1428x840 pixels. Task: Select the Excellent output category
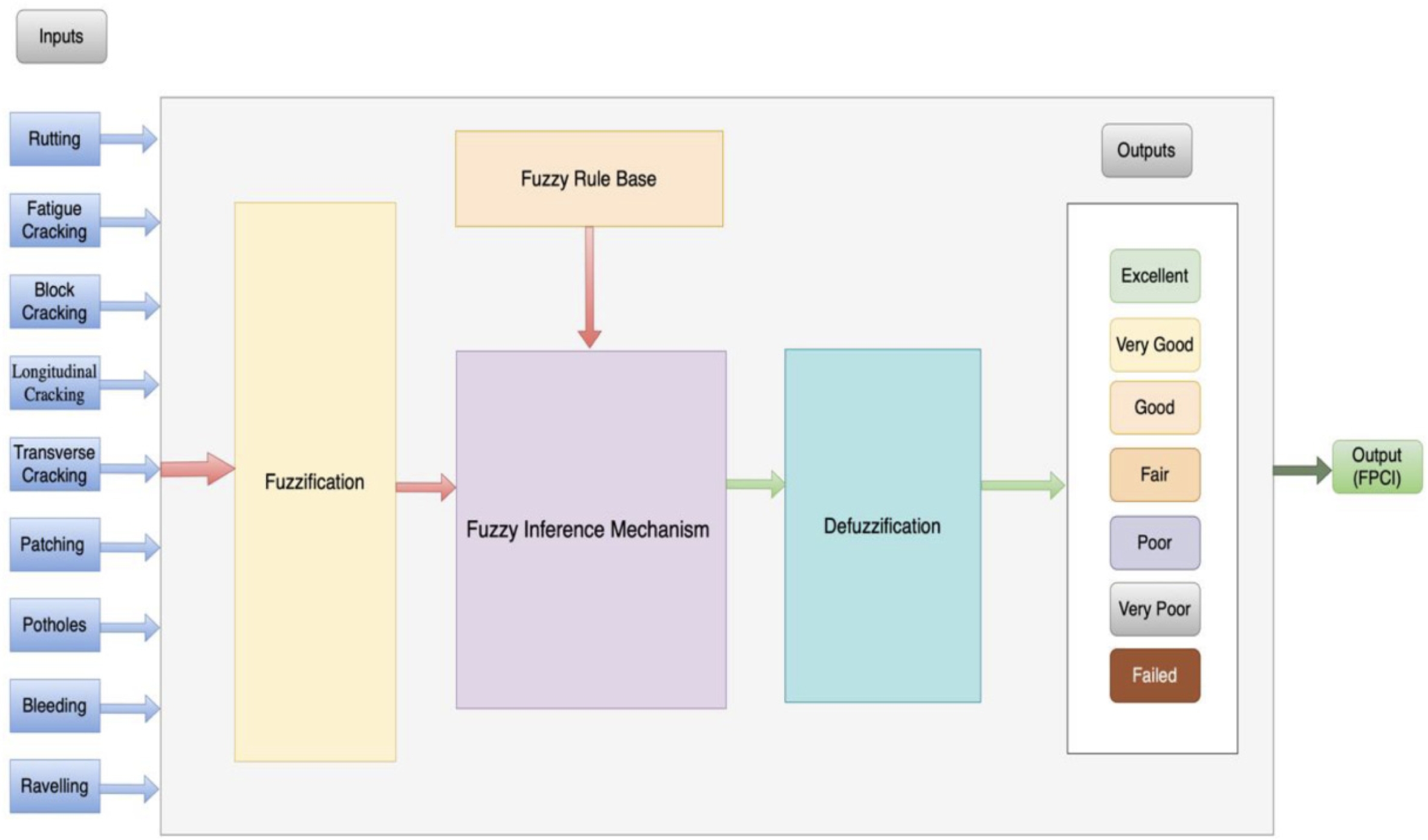click(x=1154, y=276)
